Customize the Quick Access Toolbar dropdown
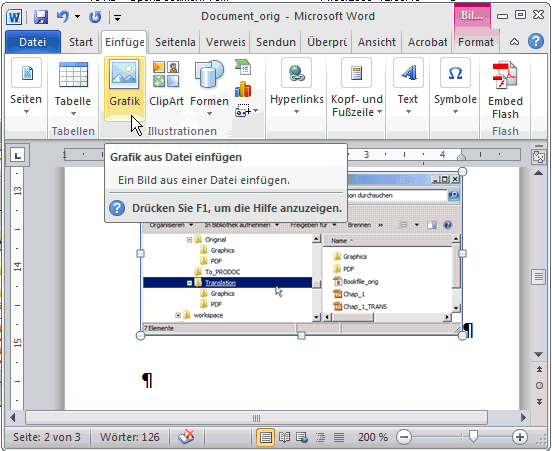The height and width of the screenshot is (451, 552). pyautogui.click(x=118, y=17)
